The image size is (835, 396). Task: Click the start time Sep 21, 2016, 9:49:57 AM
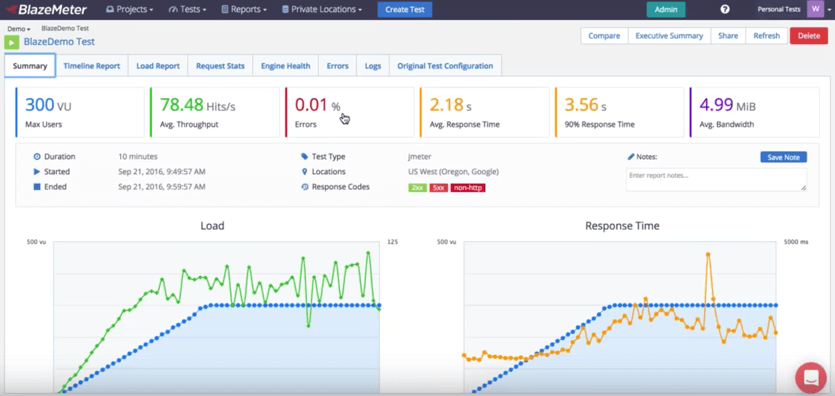tap(162, 172)
